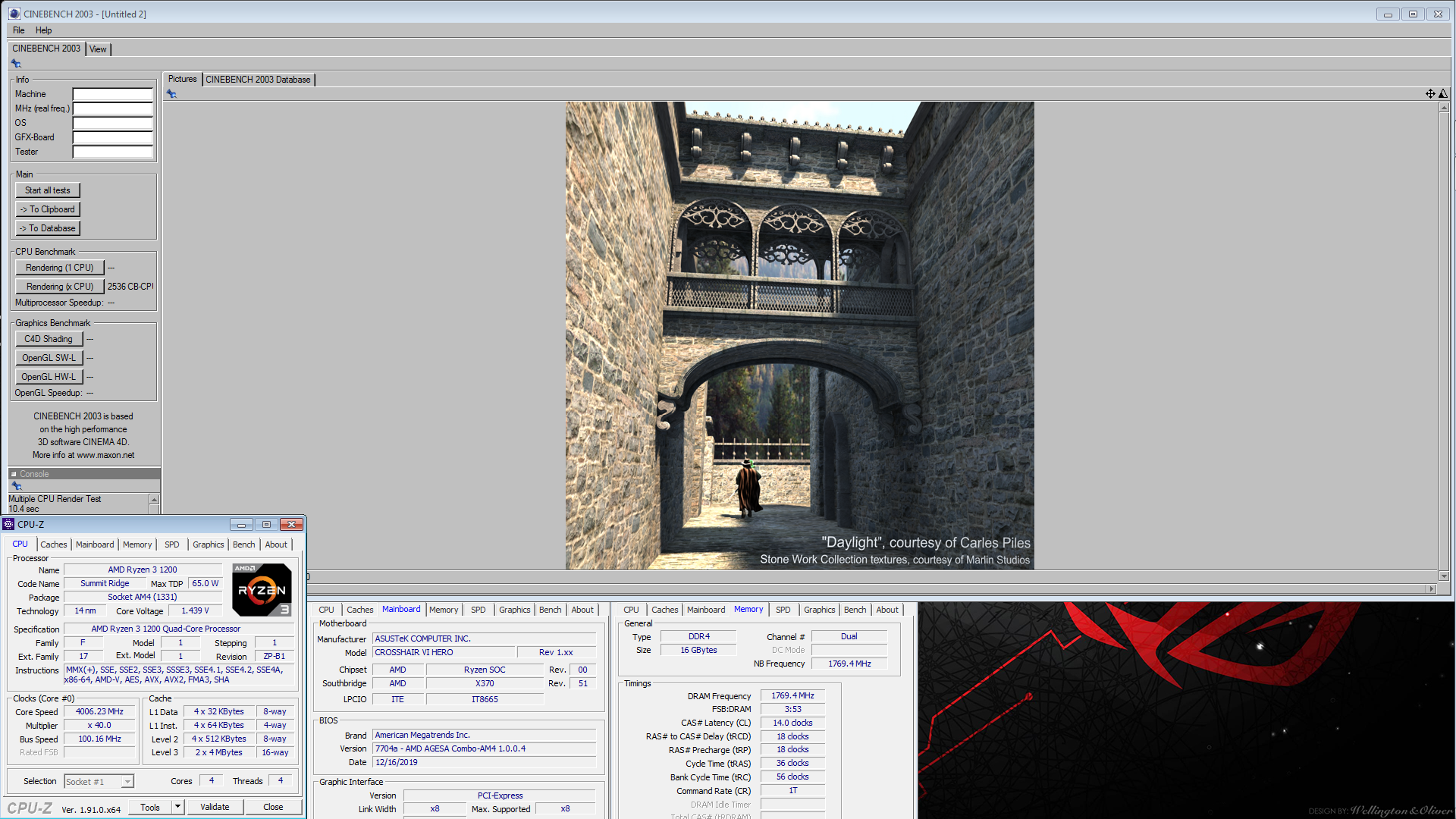Run the OpenGL HW-L test
Viewport: 1456px width, 819px height.
pos(49,377)
